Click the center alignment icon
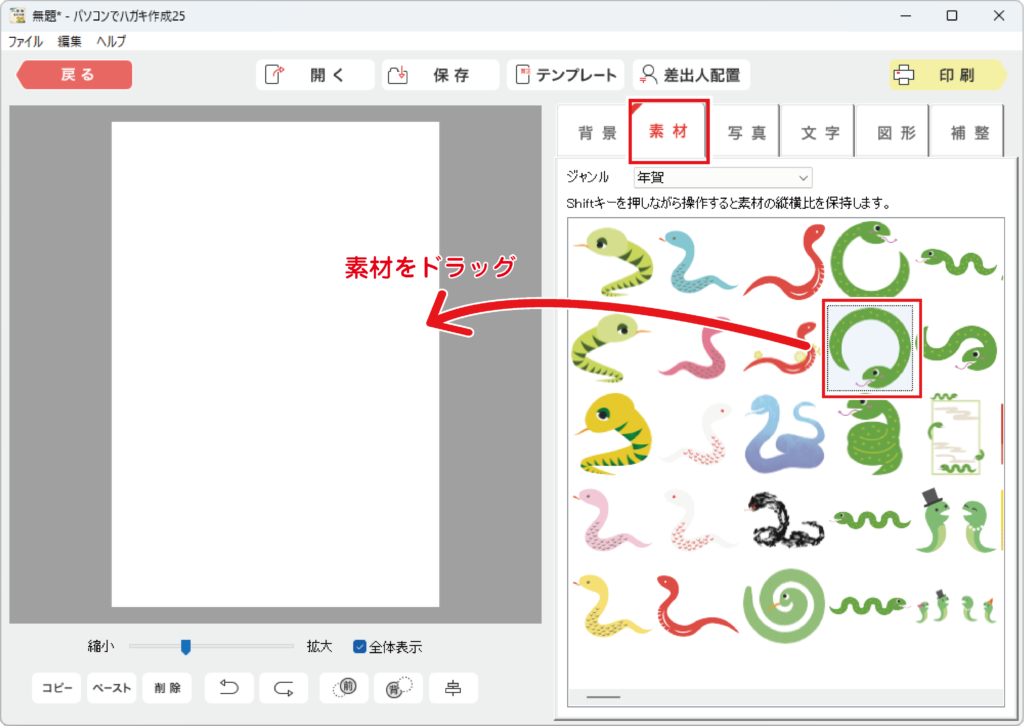Image resolution: width=1024 pixels, height=726 pixels. (453, 687)
